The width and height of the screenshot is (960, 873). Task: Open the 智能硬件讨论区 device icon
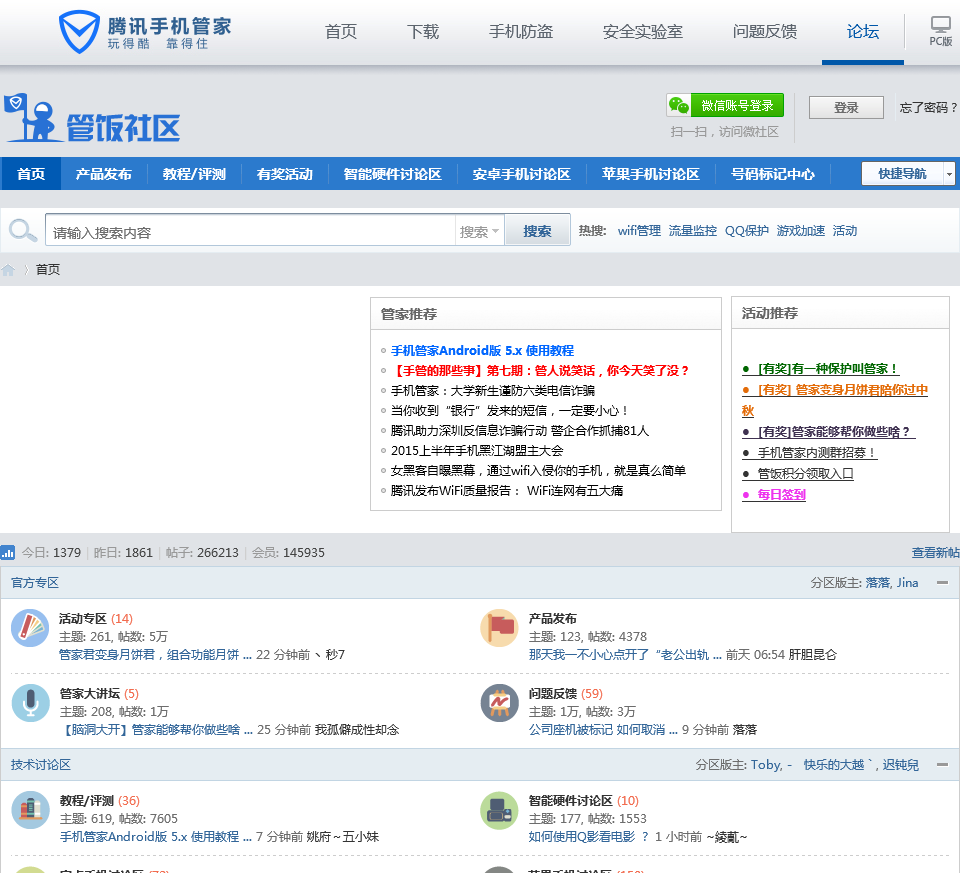500,810
